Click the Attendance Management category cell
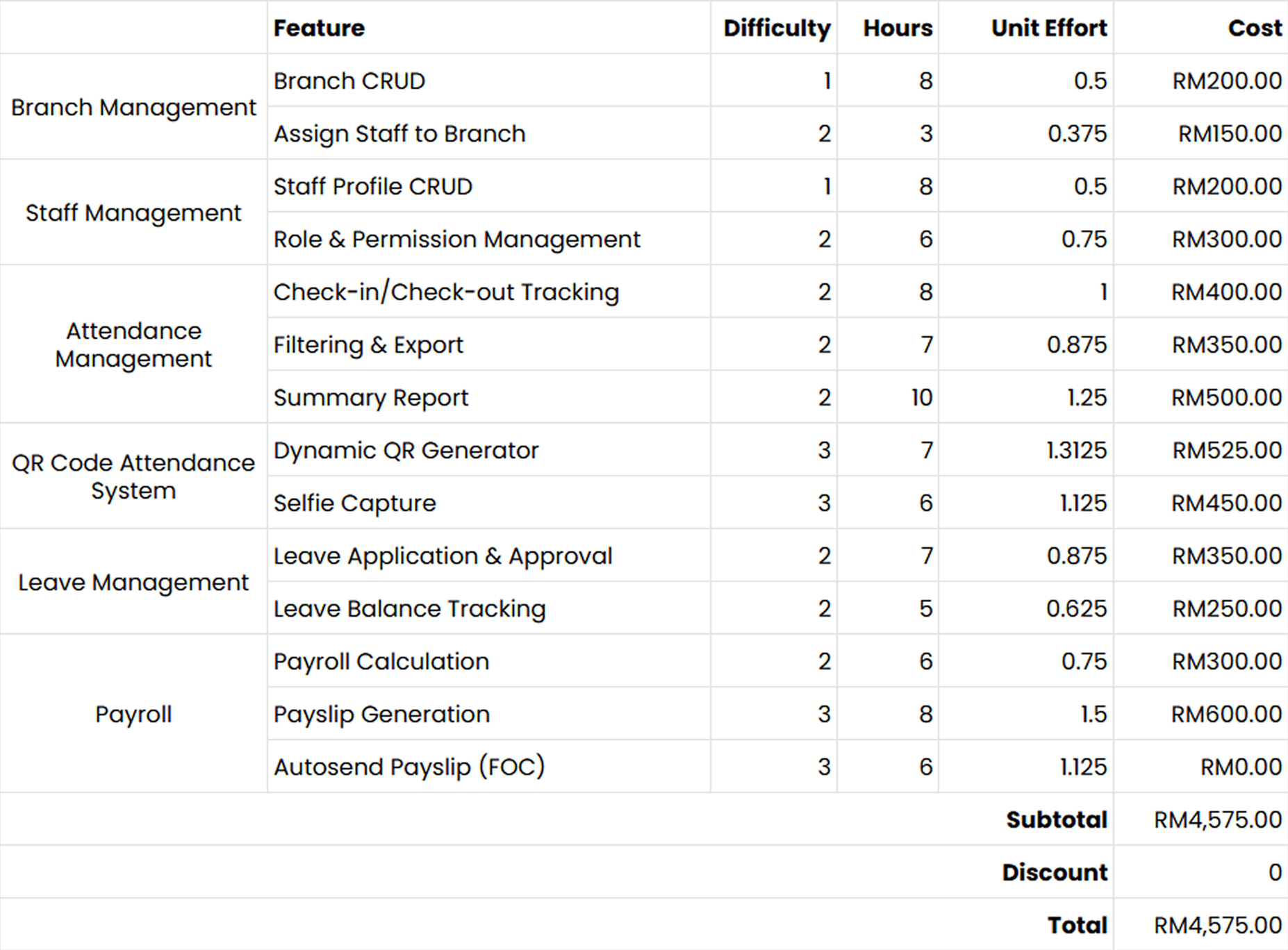The width and height of the screenshot is (1288, 950). (x=133, y=344)
